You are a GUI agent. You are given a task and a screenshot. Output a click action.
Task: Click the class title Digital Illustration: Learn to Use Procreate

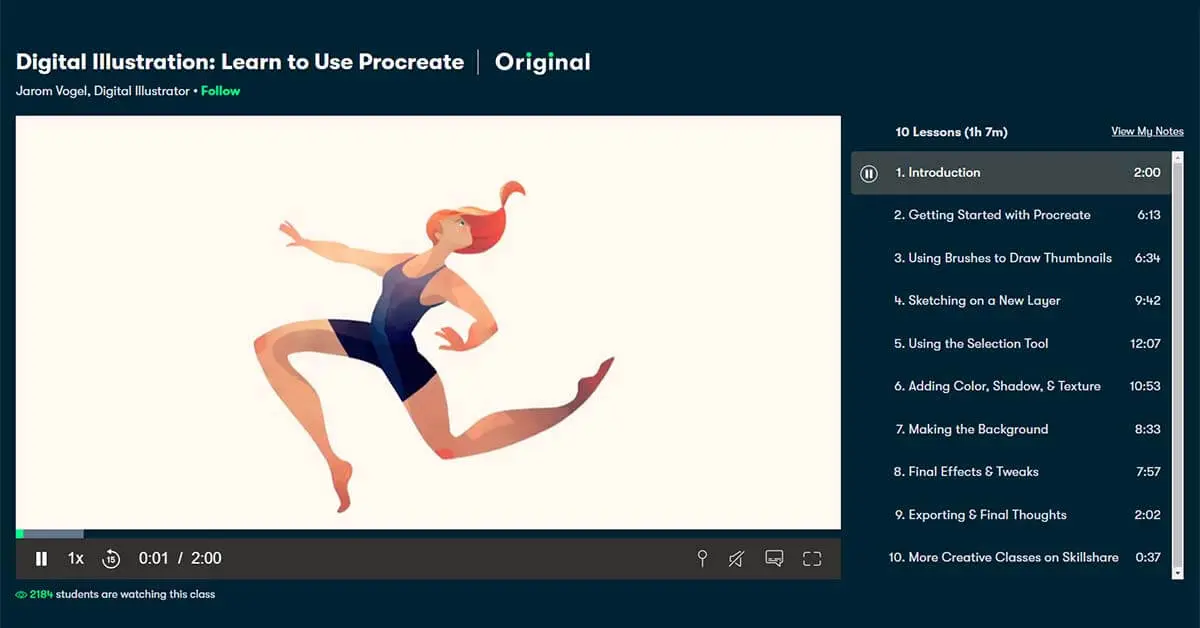(240, 62)
